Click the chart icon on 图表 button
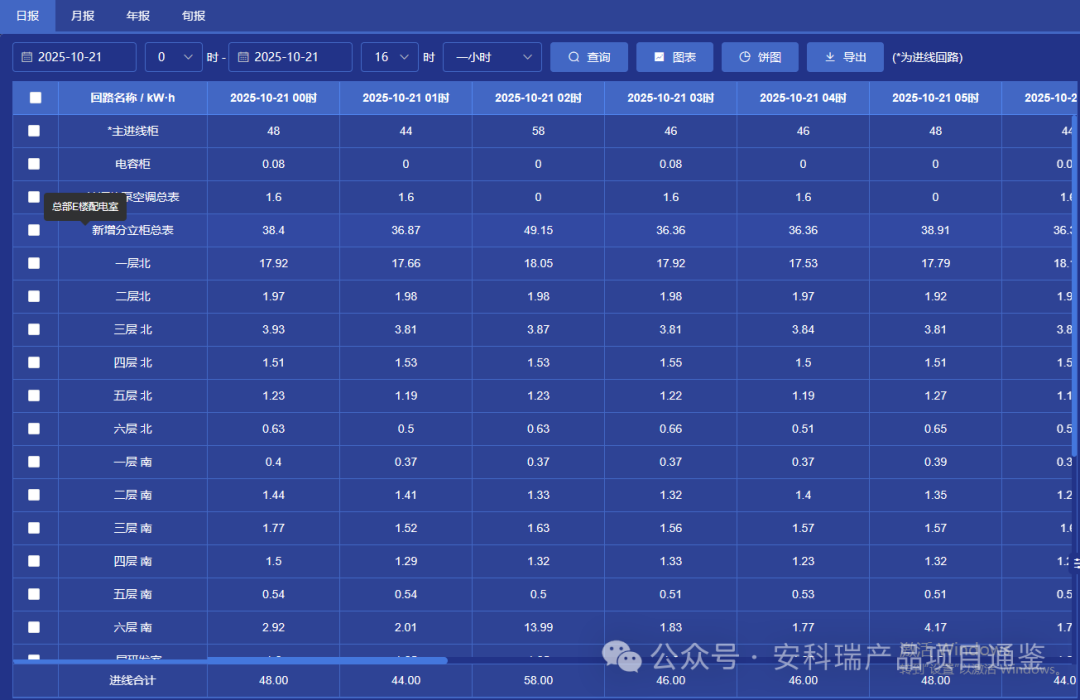Viewport: 1080px width, 700px height. pos(659,57)
